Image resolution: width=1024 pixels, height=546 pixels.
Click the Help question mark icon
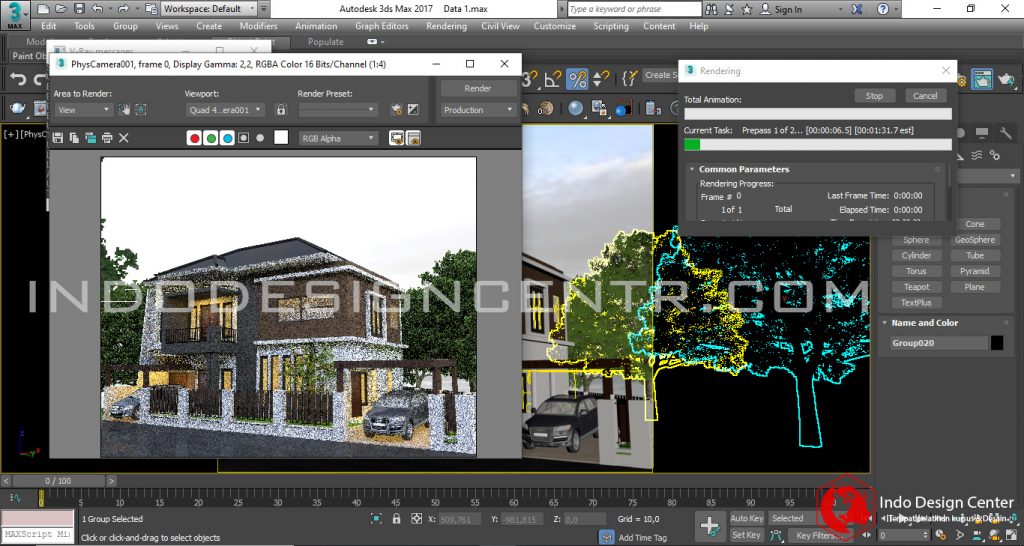click(883, 9)
